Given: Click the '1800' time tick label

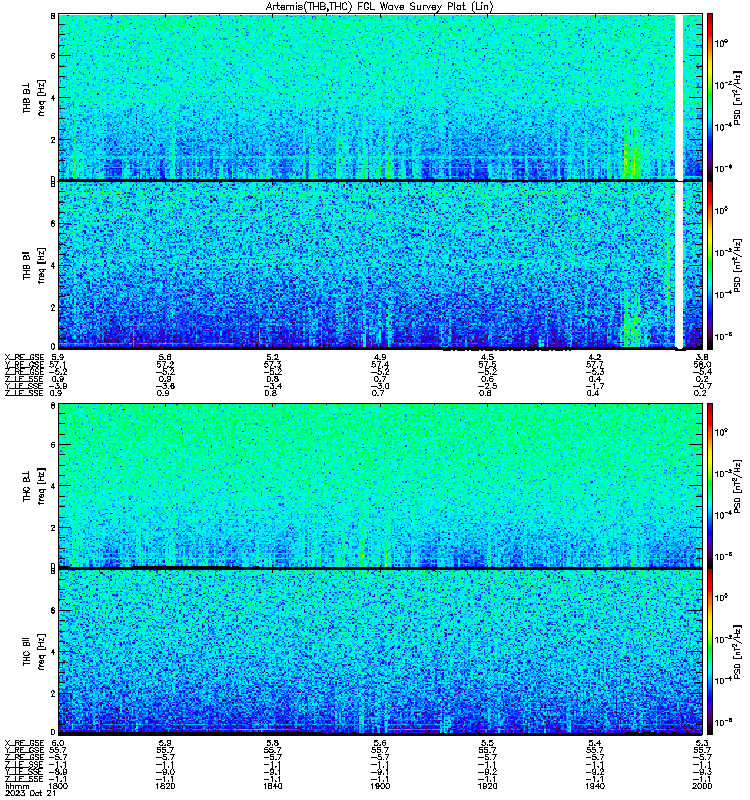Looking at the screenshot, I should click(x=58, y=786).
